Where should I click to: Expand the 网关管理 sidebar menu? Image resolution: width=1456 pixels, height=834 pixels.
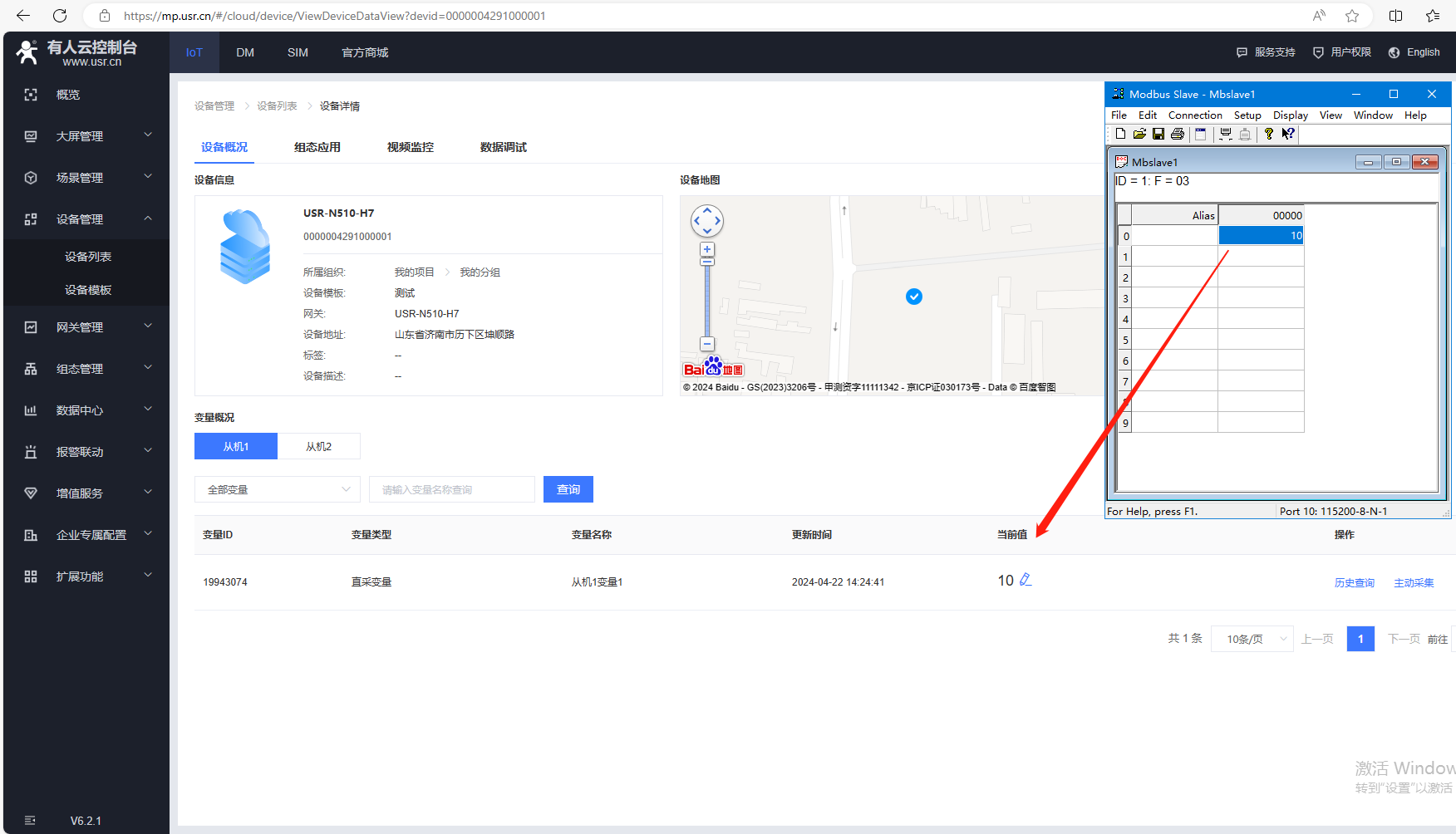point(86,327)
